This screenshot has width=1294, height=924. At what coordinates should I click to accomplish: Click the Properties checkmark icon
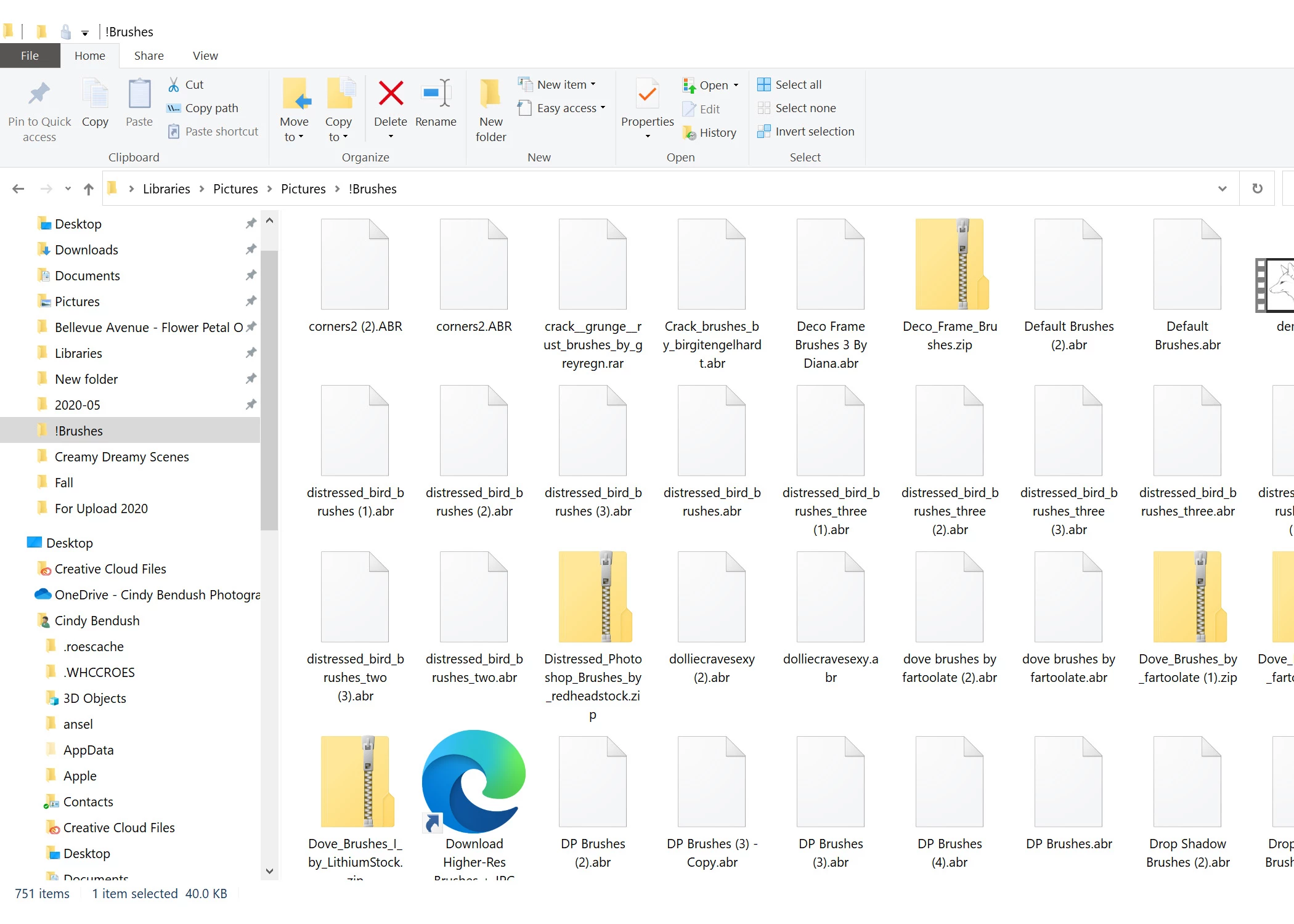[x=647, y=94]
